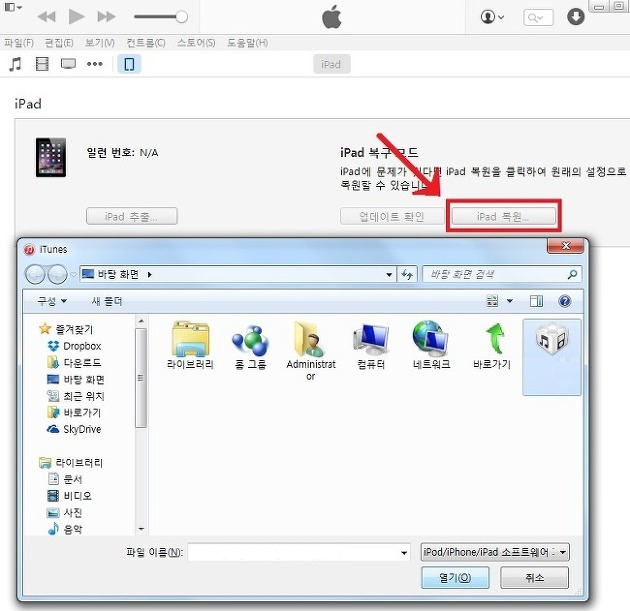
Task: Open the address bar history dropdown
Action: pyautogui.click(x=389, y=275)
